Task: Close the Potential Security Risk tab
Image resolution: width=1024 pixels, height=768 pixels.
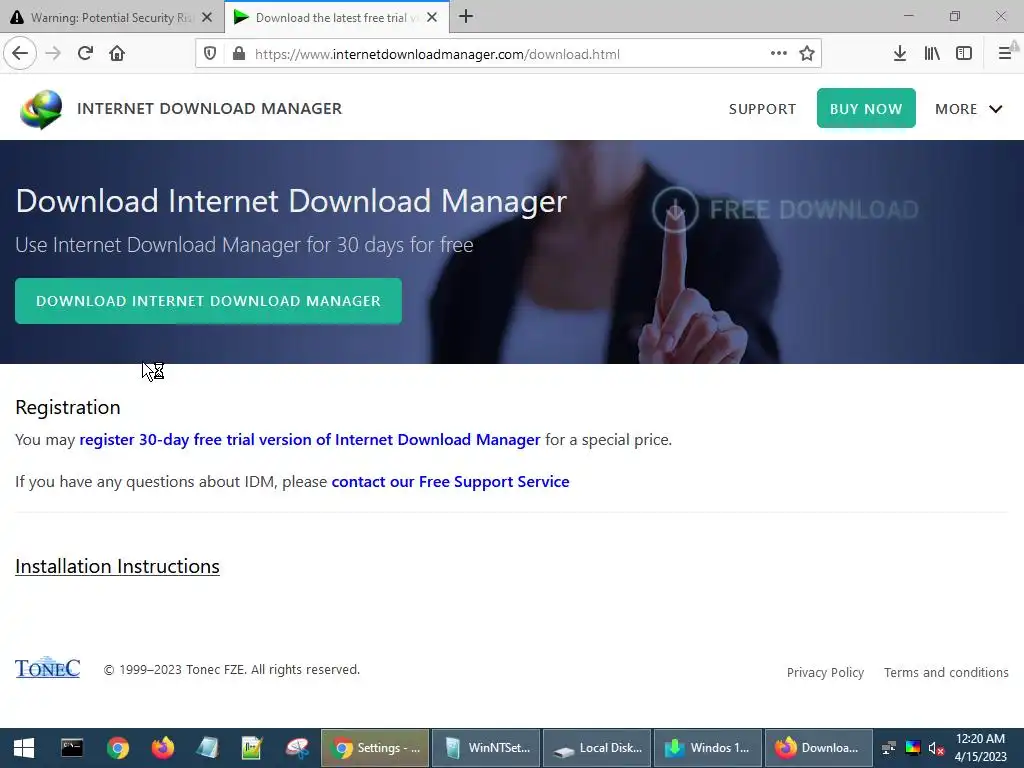Action: click(x=207, y=18)
